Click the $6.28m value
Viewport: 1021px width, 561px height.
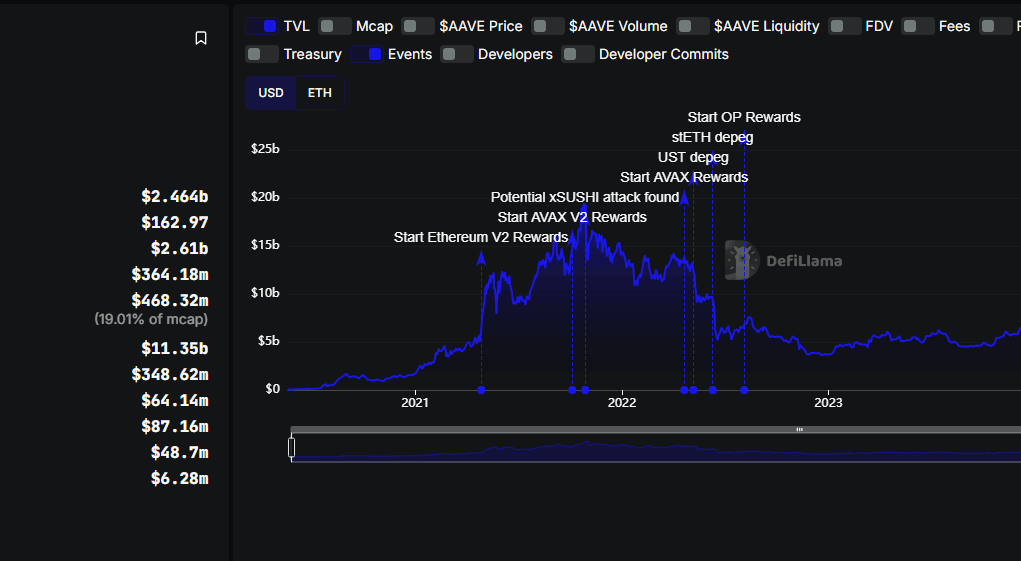point(179,479)
